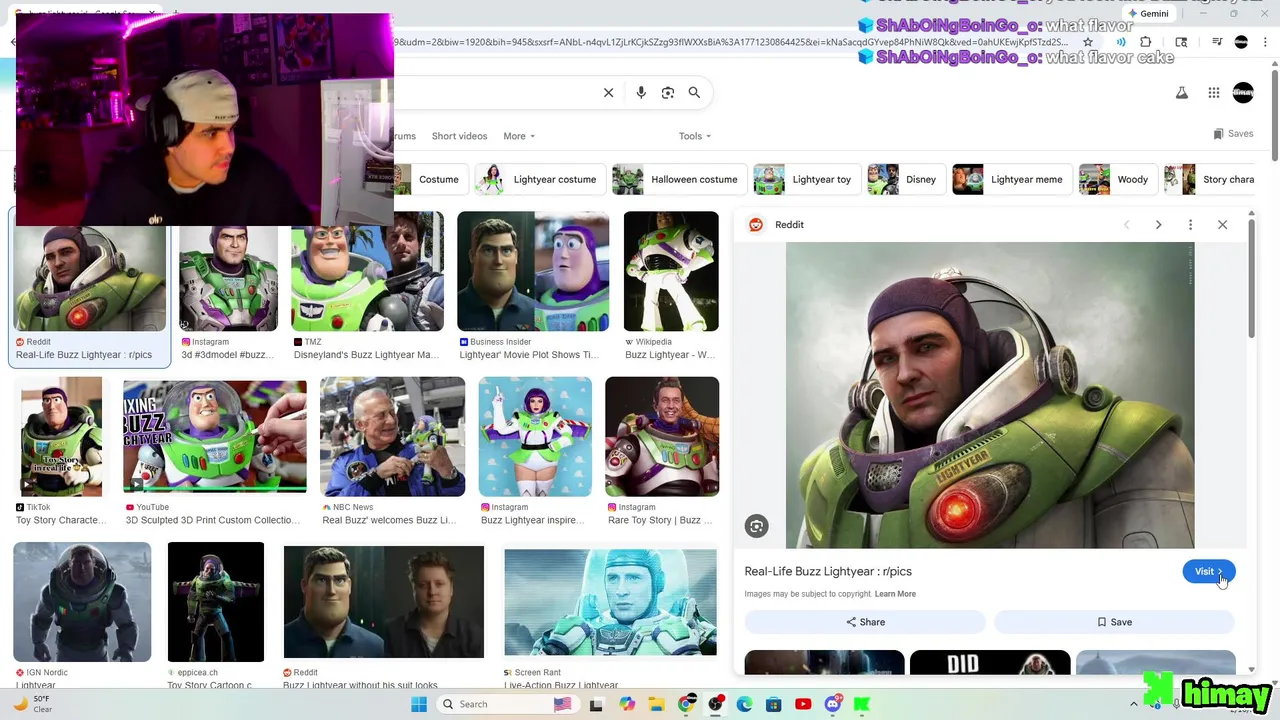Select the Lightyear meme filter chip
Image resolution: width=1280 pixels, height=720 pixels.
tap(1012, 179)
